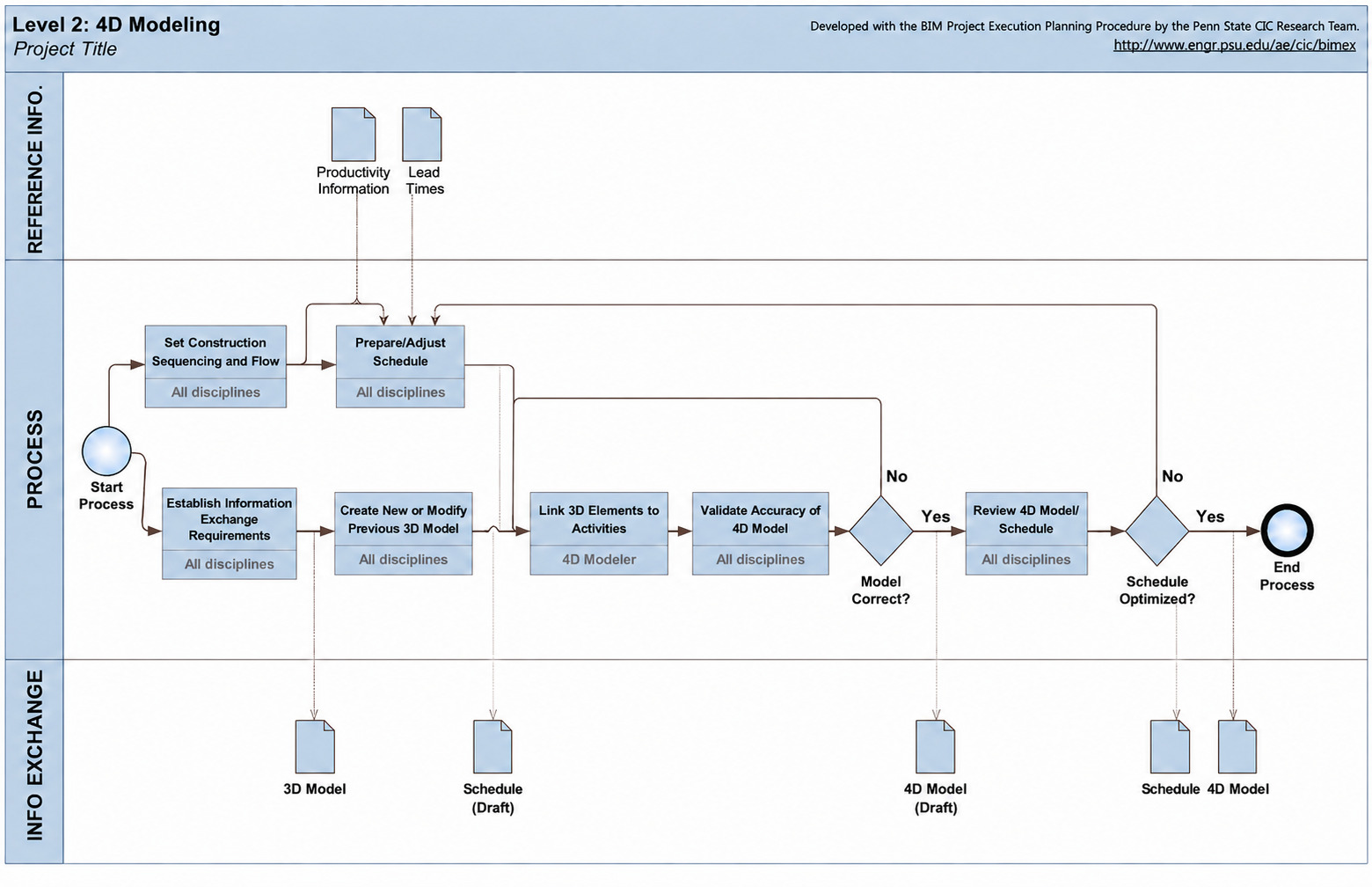
Task: Select Set Construction Sequencing and Flow box
Action: click(x=215, y=367)
